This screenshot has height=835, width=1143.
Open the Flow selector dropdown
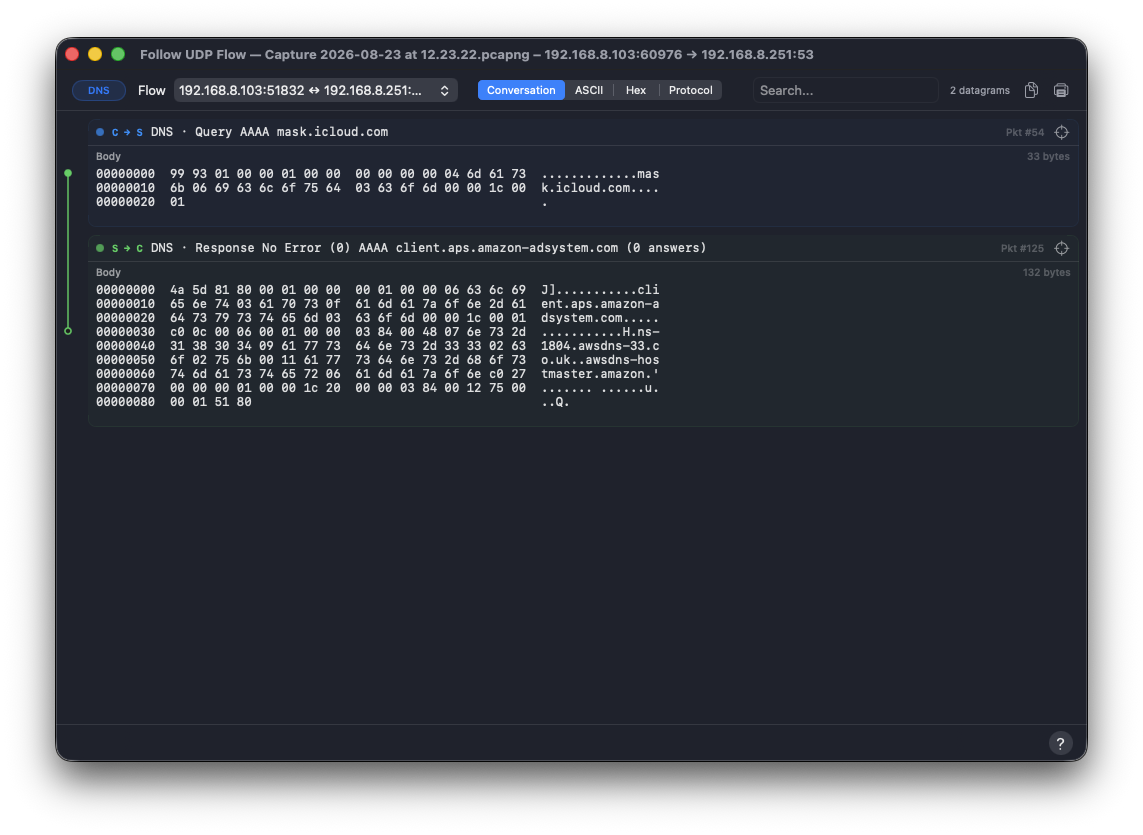315,90
